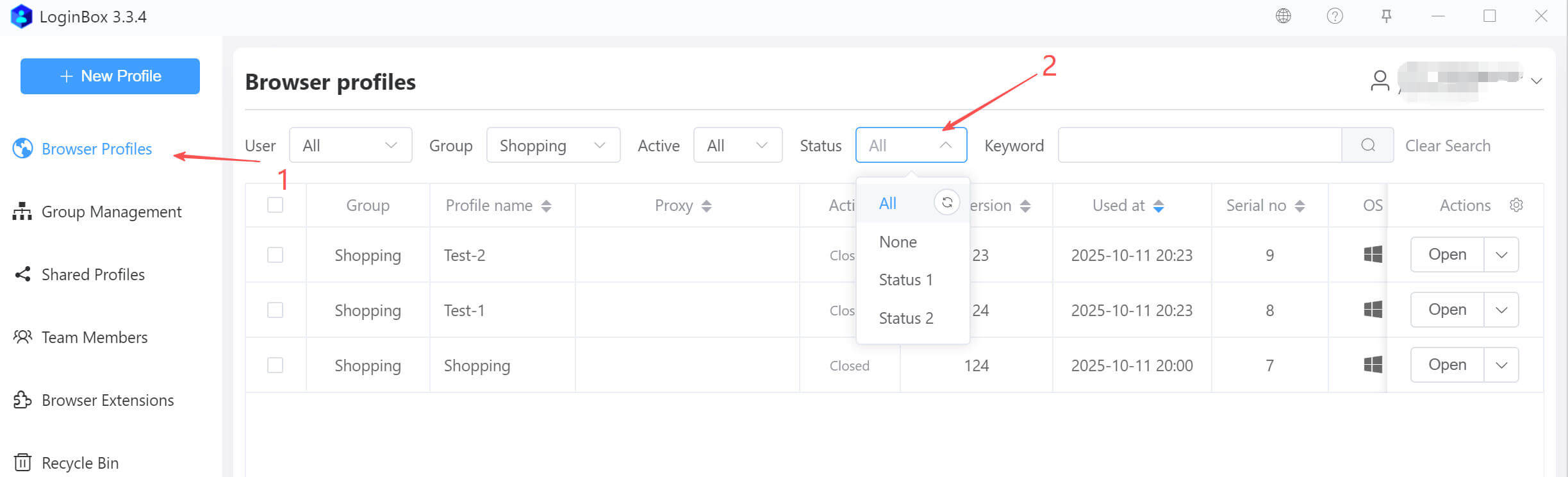Click the keyword search magnifier icon
1568x477 pixels.
1367,146
